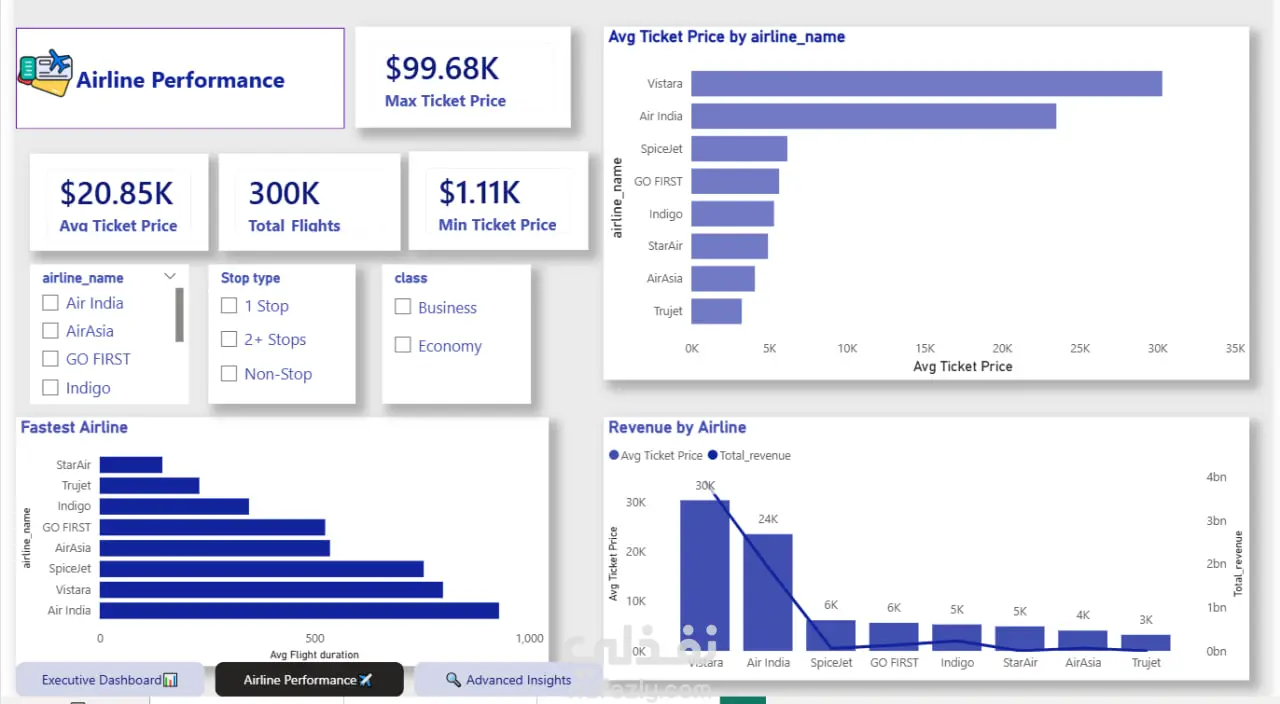The height and width of the screenshot is (704, 1280).
Task: Click the Air India column in Revenue by Airline
Action: pos(768,592)
